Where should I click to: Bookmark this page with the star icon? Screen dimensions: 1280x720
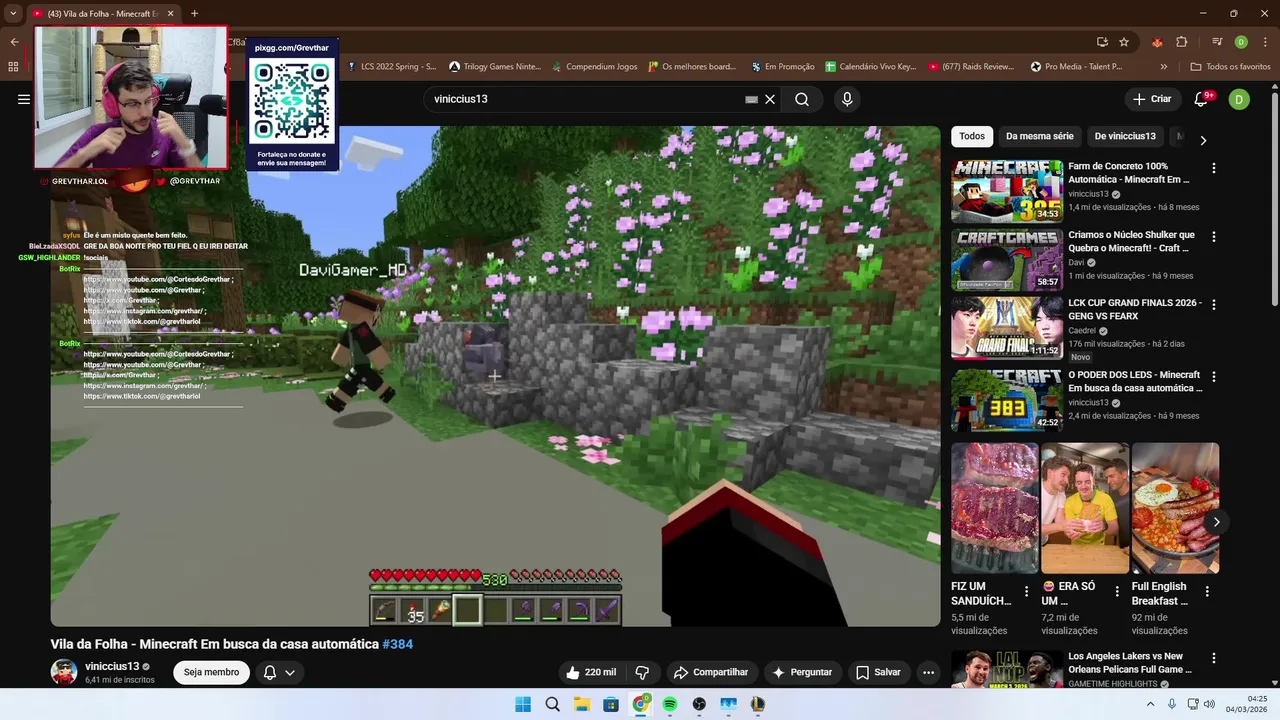[x=1124, y=42]
